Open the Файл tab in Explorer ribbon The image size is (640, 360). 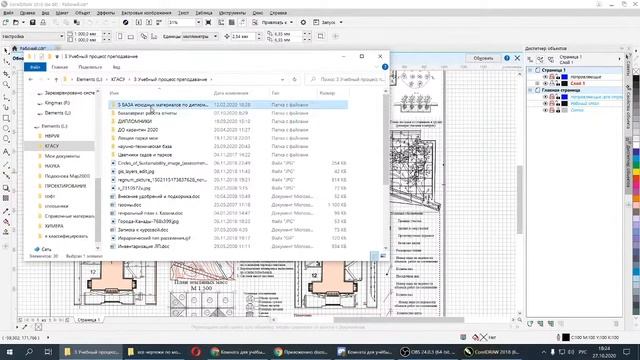[x=35, y=67]
